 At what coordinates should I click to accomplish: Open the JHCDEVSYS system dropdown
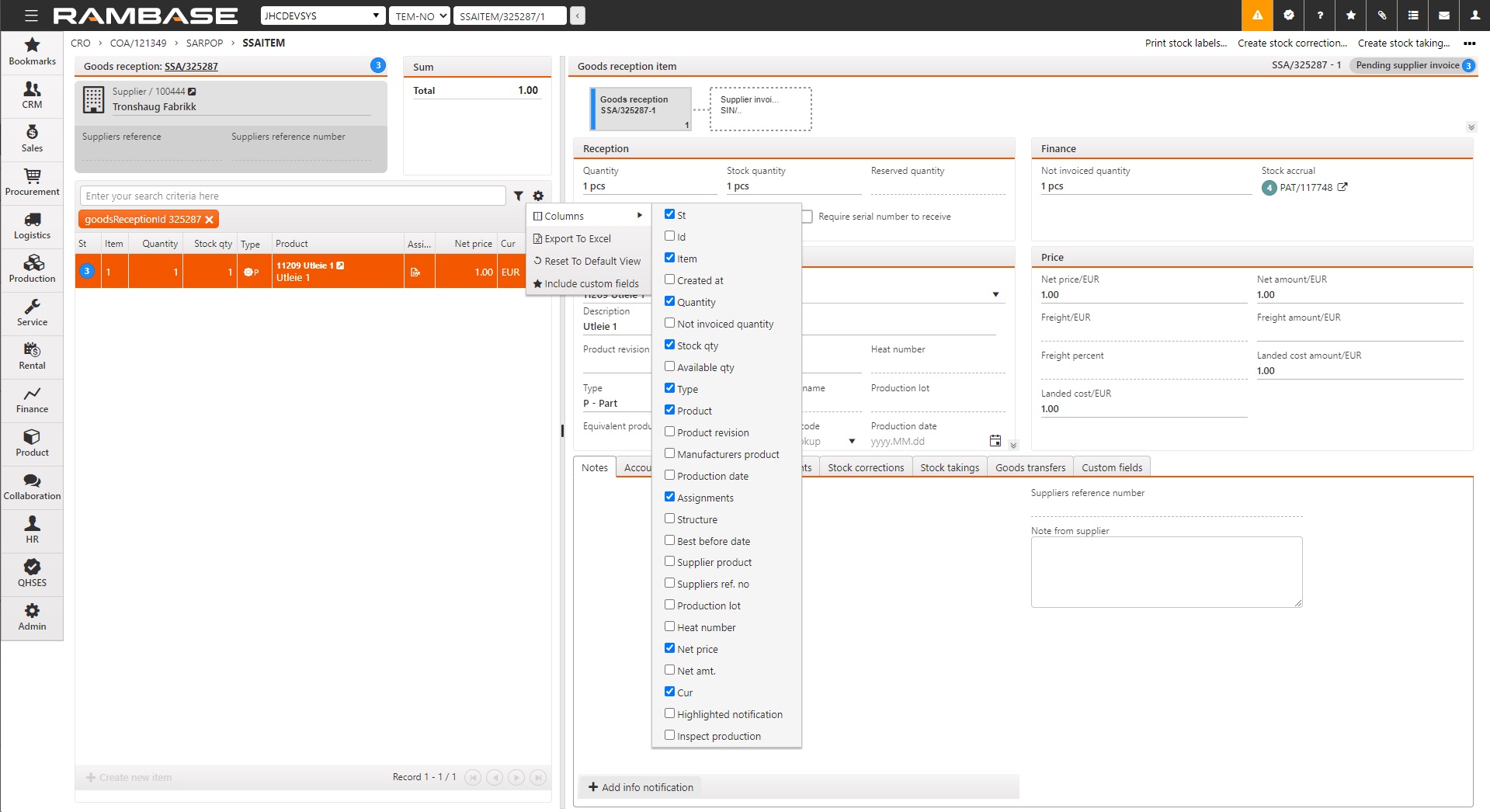pyautogui.click(x=322, y=16)
